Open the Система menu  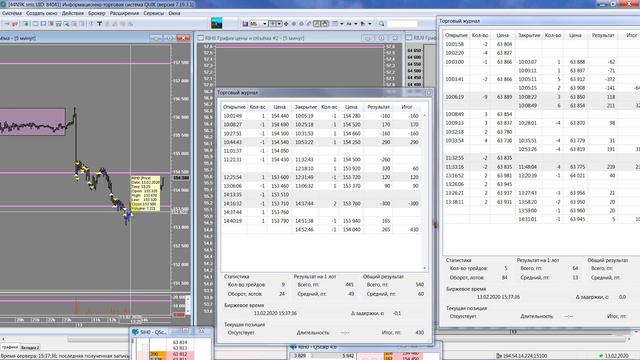(x=11, y=13)
